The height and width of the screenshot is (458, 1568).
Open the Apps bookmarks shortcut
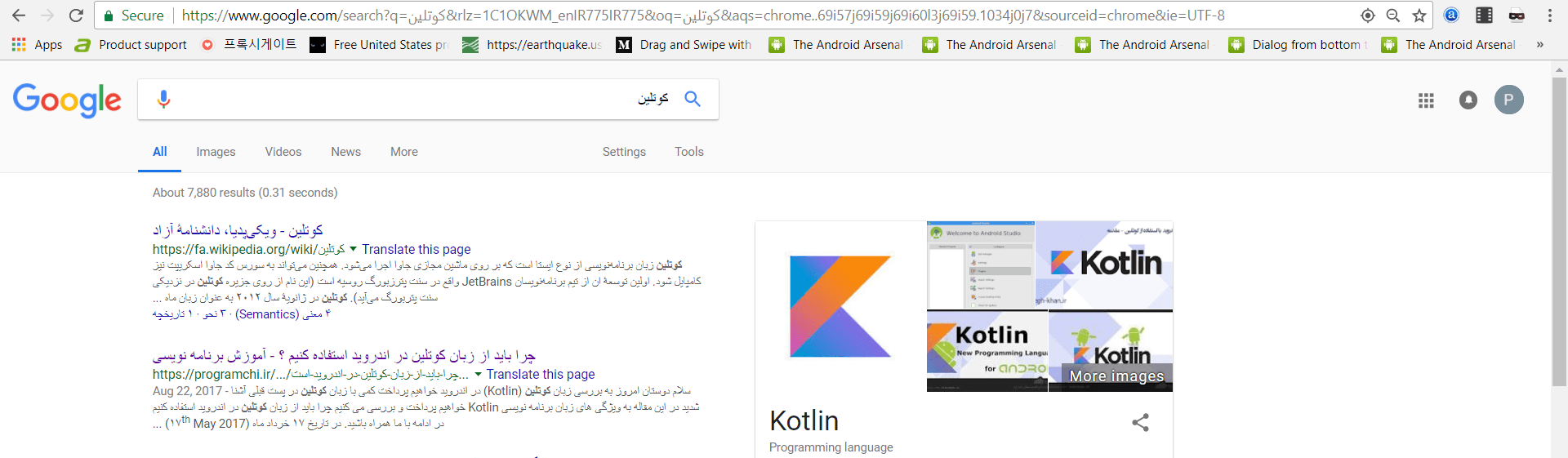tap(37, 45)
